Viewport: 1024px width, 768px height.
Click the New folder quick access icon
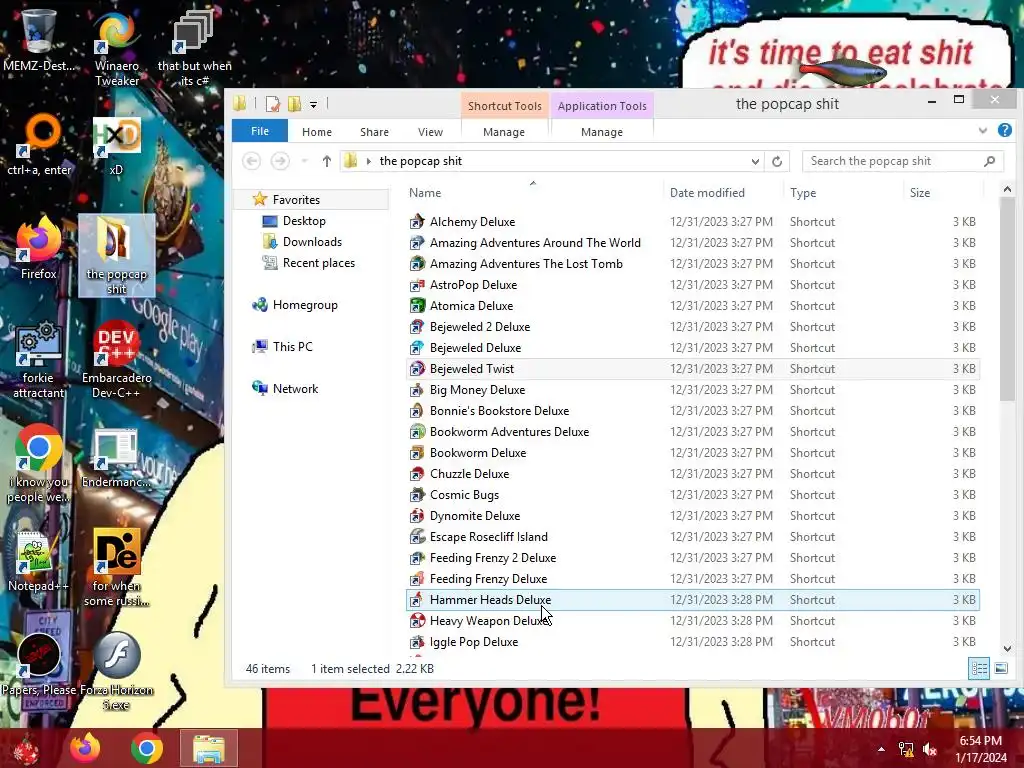click(x=295, y=104)
